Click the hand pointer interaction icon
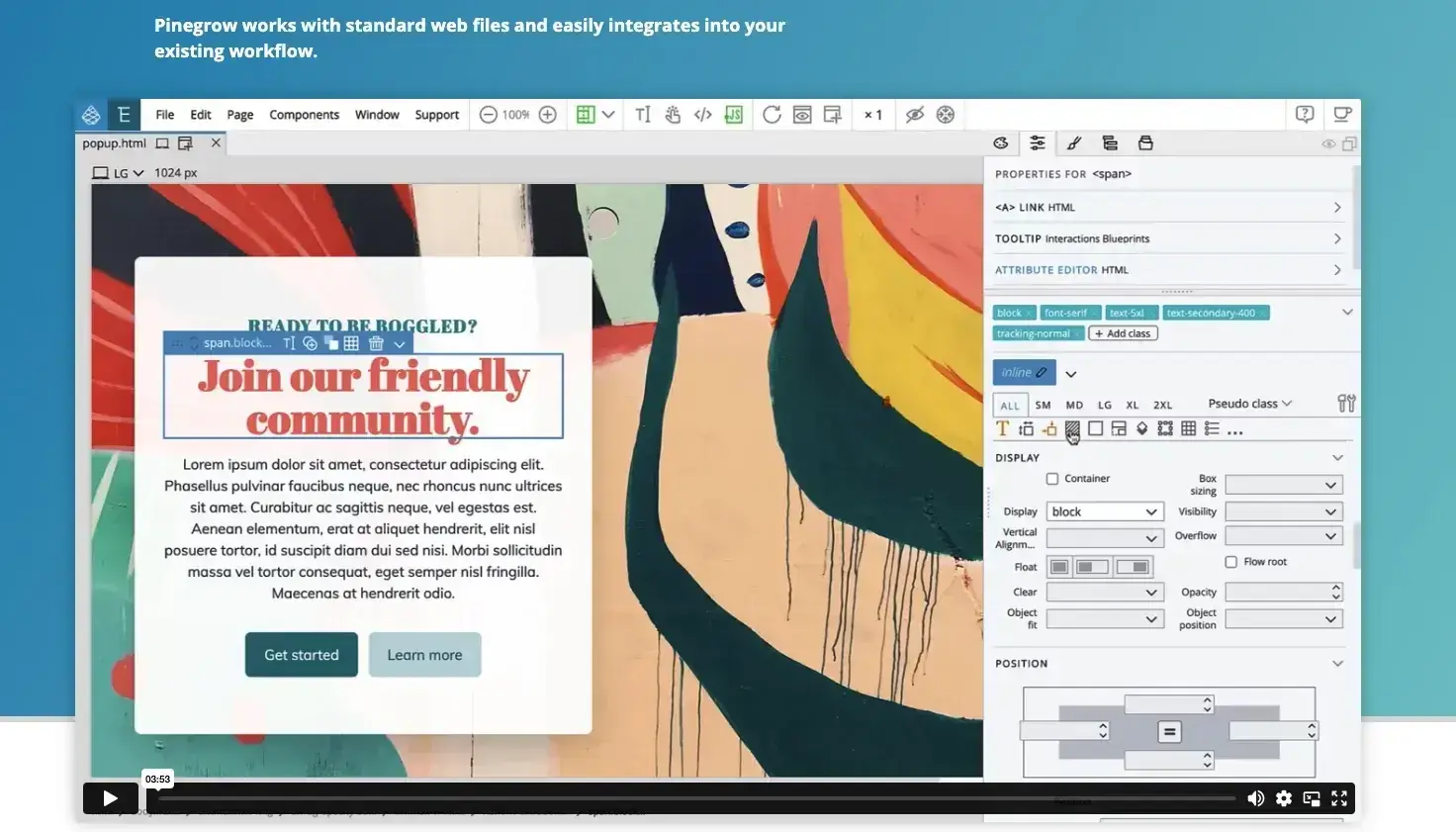The image size is (1456, 832). 673,115
